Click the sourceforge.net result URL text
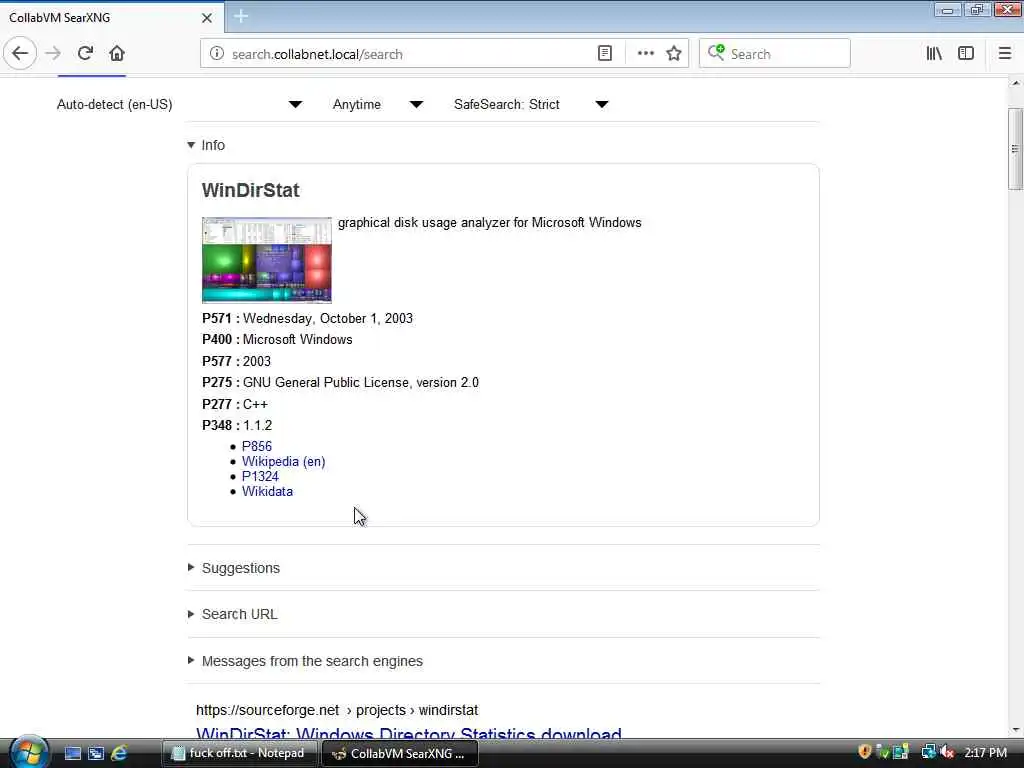The height and width of the screenshot is (768, 1024). (337, 710)
